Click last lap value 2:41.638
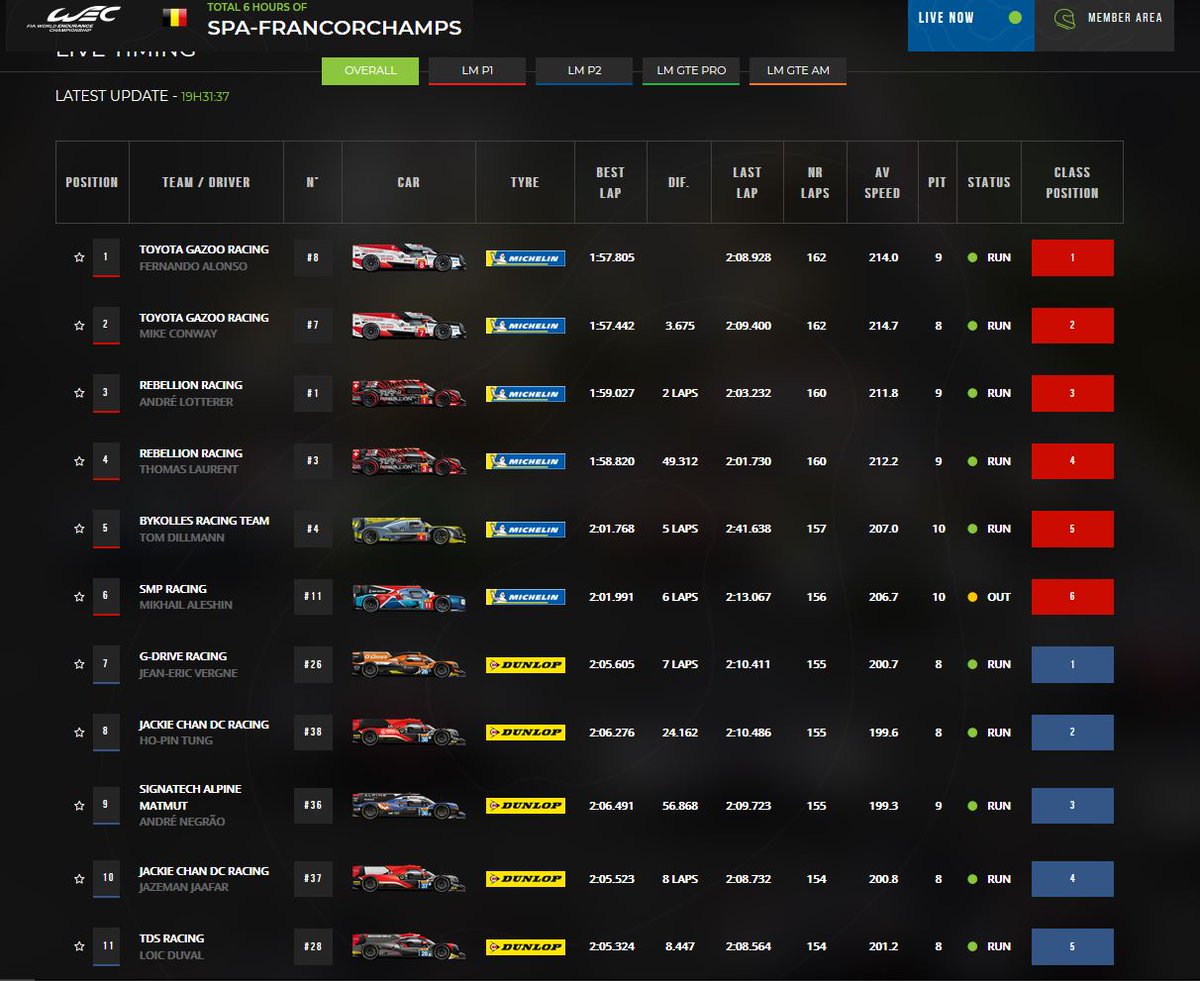Screen dimensions: 1200x981 (x=747, y=529)
